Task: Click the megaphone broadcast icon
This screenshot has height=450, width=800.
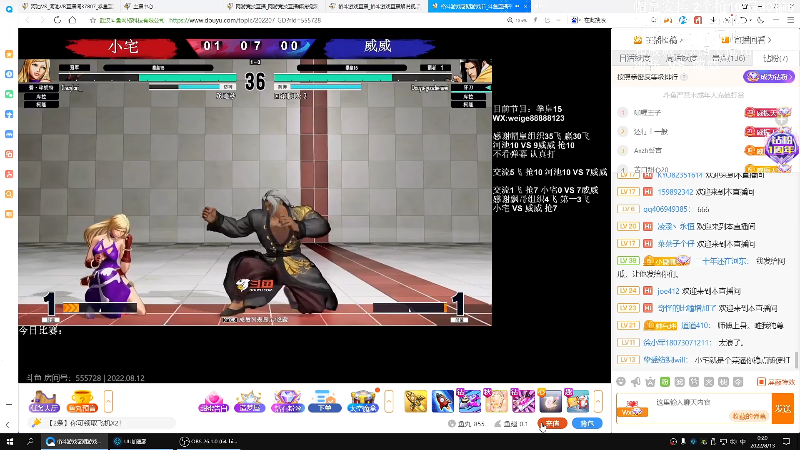Action: [635, 382]
